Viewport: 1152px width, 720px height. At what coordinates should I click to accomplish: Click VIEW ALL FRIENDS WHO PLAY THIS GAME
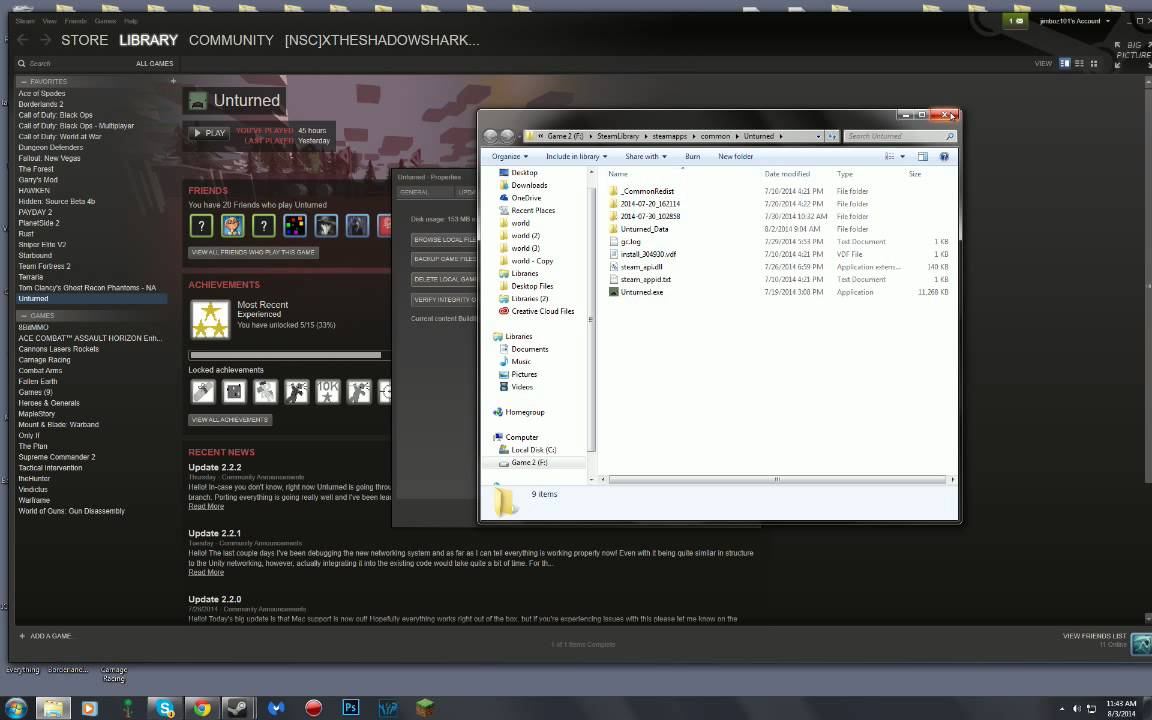click(x=253, y=252)
